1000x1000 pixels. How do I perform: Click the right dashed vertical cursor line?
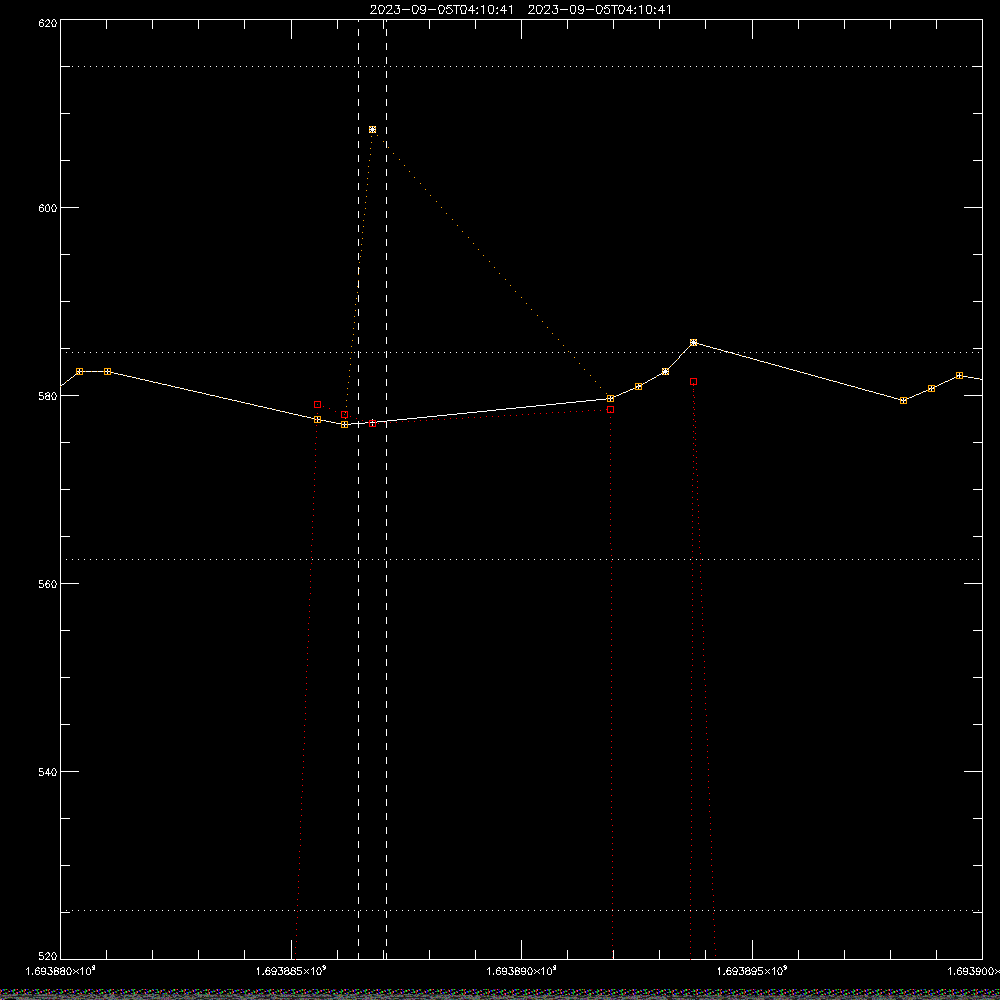point(386,489)
